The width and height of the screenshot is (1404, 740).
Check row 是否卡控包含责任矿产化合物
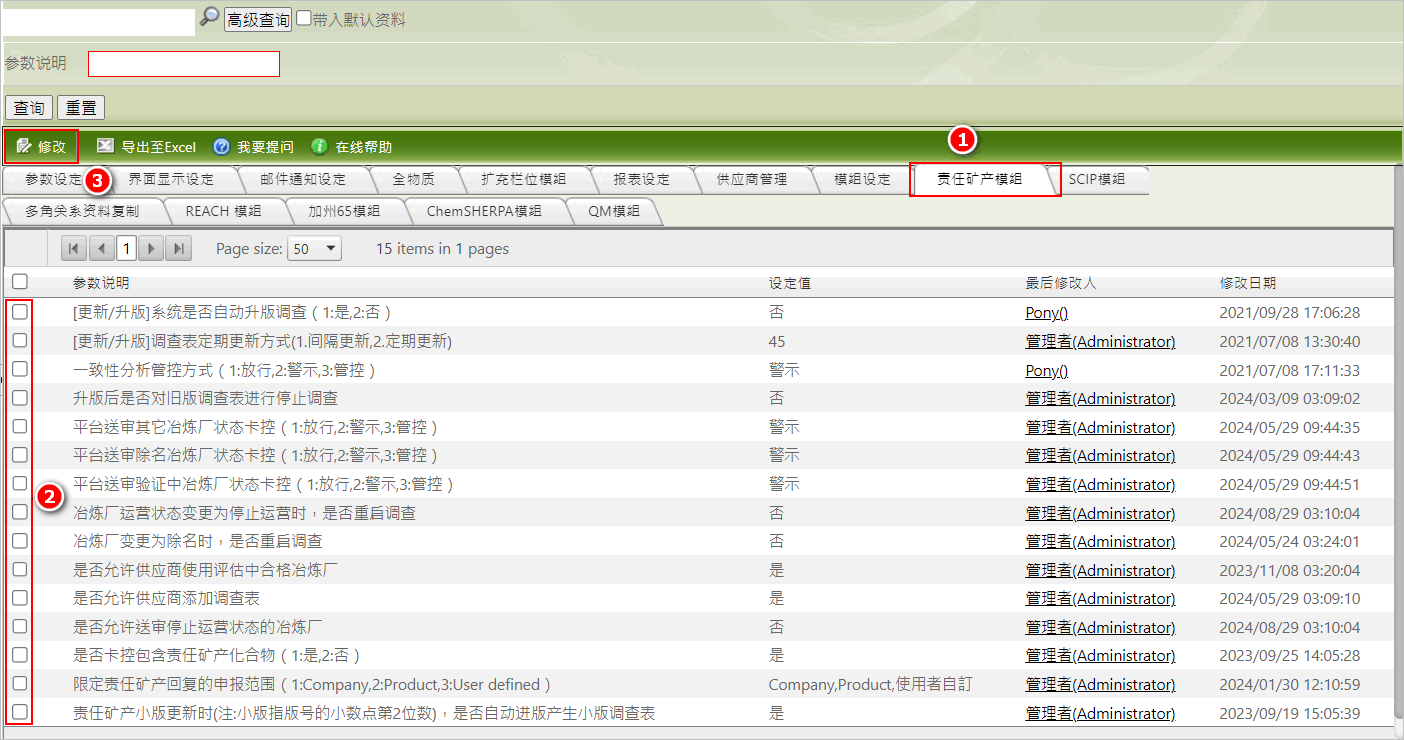[19, 655]
